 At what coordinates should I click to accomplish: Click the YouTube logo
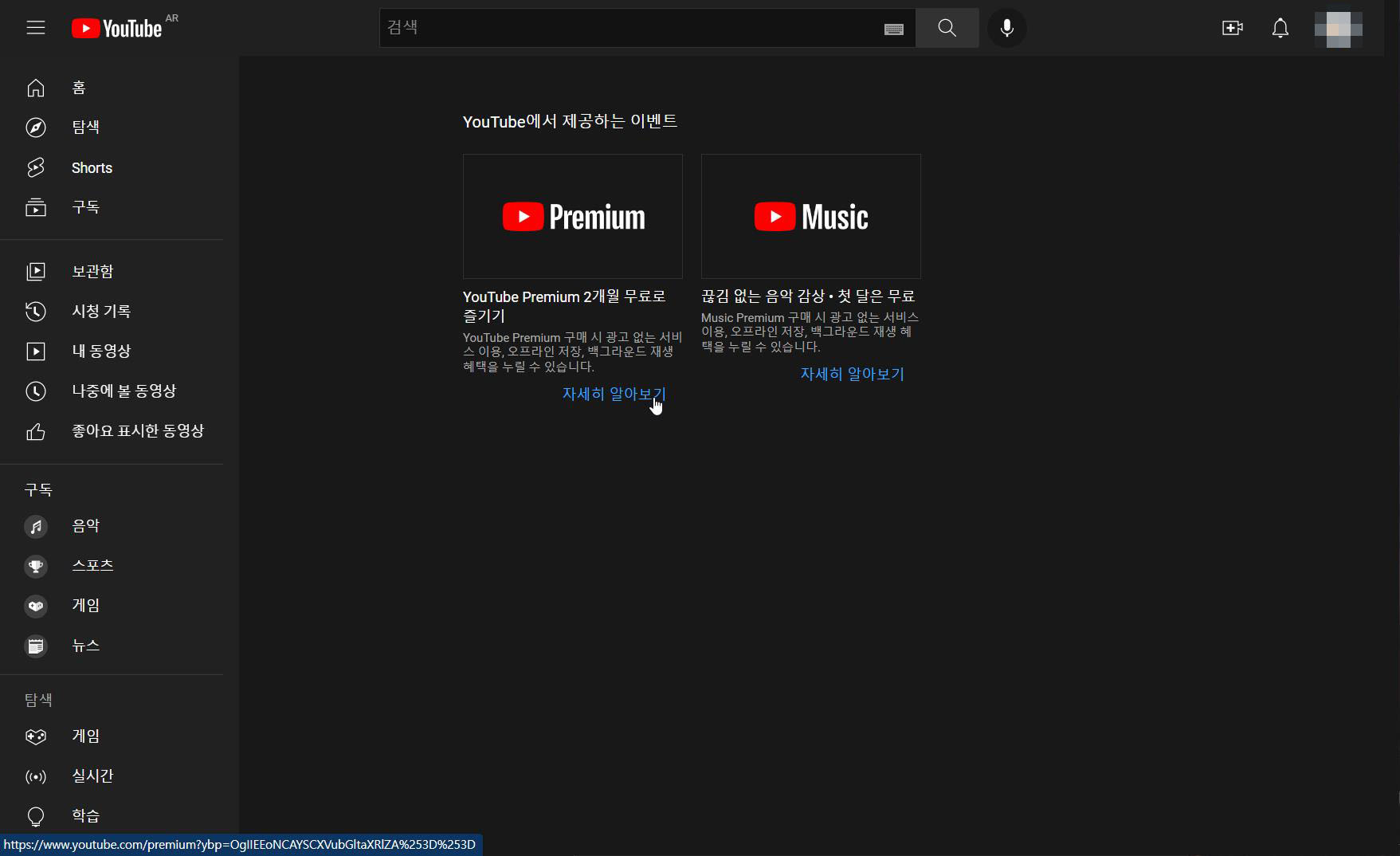(116, 29)
